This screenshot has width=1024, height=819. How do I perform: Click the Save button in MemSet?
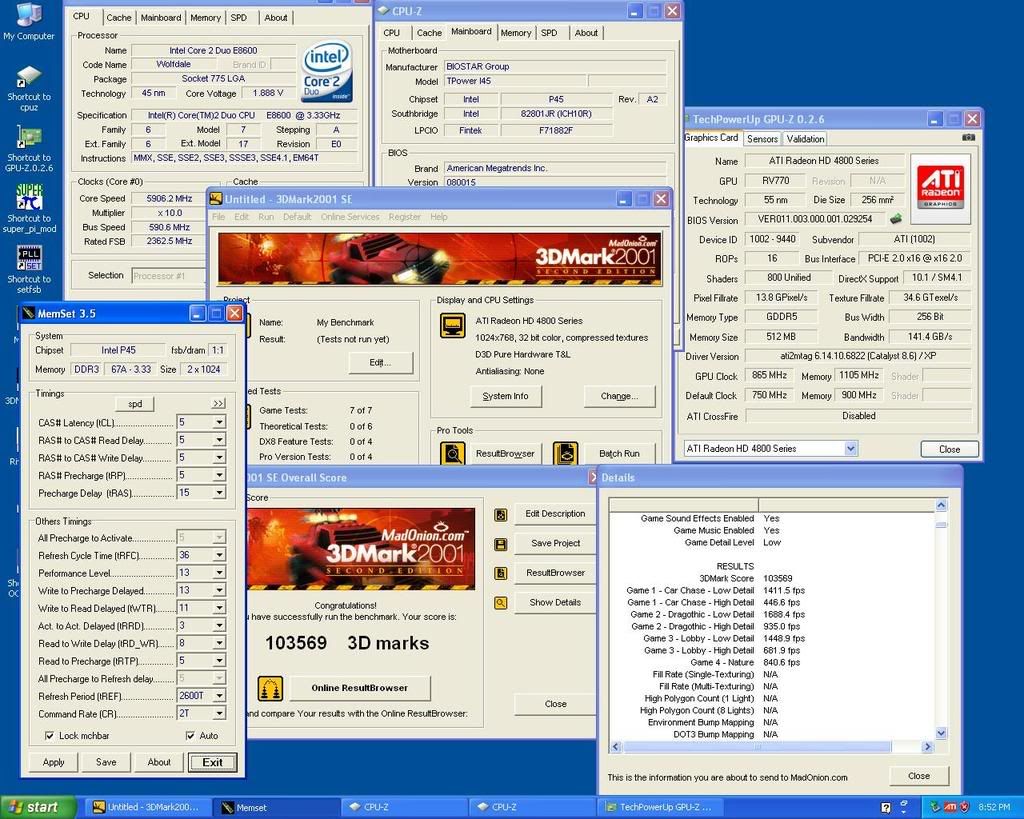pos(106,762)
